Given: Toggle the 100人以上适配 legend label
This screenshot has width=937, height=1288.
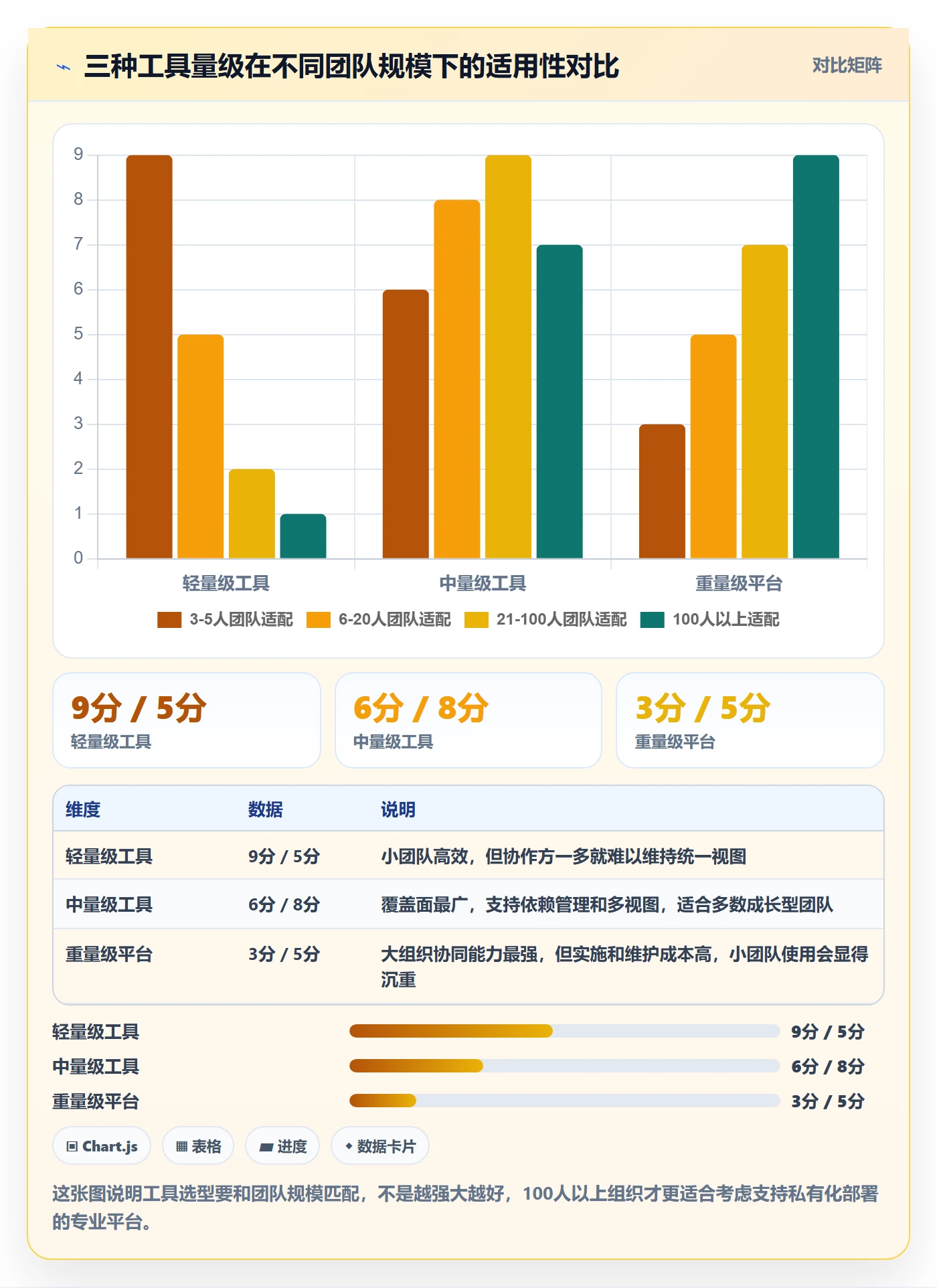Looking at the screenshot, I should [x=726, y=620].
